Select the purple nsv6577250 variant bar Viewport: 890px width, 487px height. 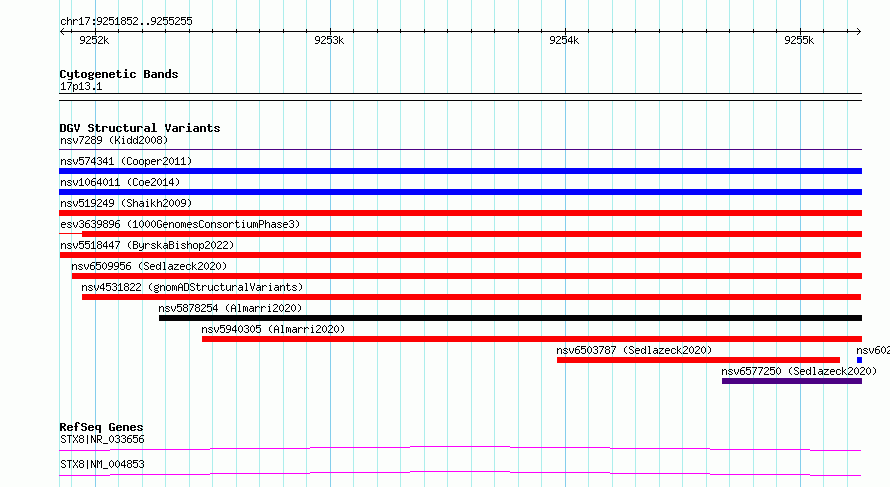[792, 381]
